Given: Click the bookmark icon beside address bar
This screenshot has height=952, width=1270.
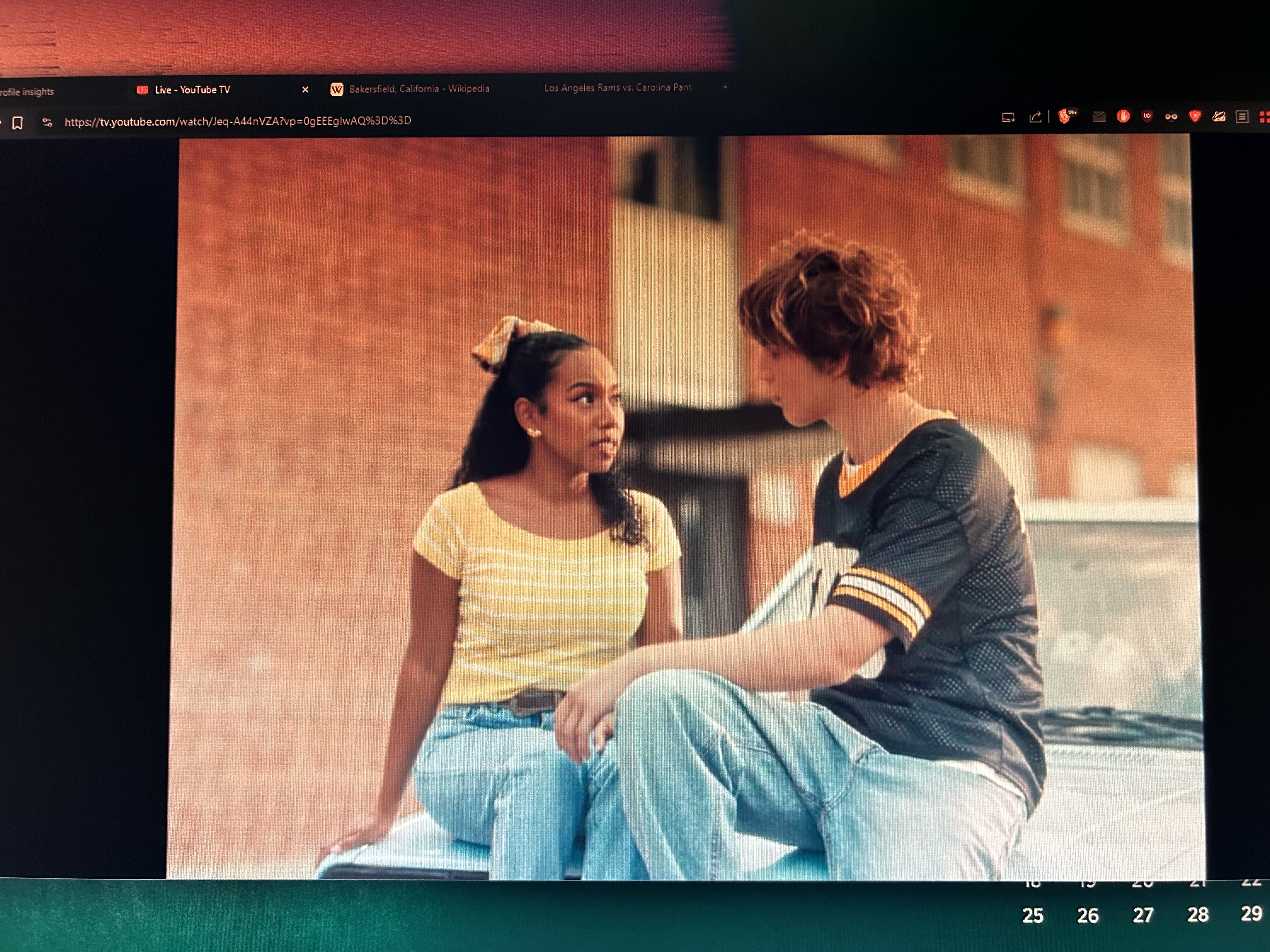Looking at the screenshot, I should click(x=17, y=123).
